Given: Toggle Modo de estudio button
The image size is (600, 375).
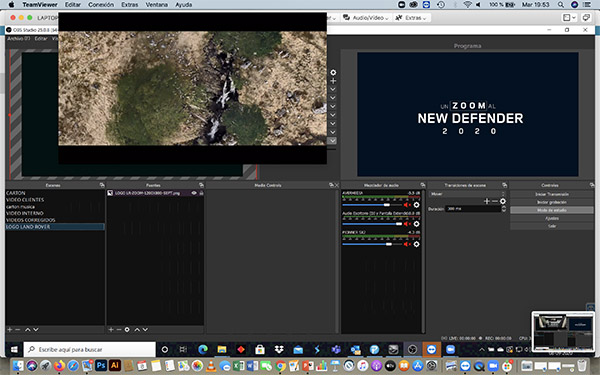Looking at the screenshot, I should (x=552, y=210).
